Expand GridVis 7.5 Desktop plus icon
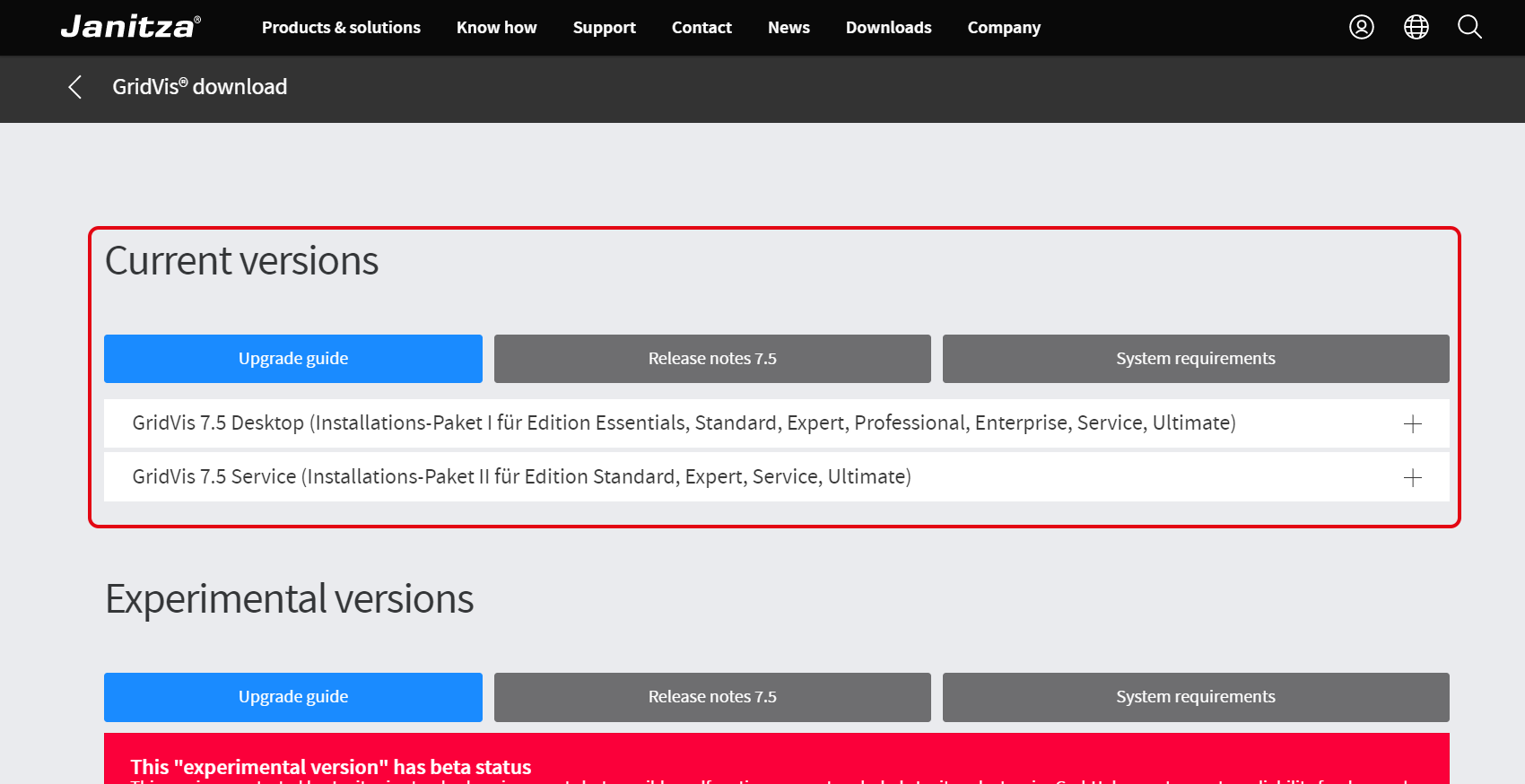Image resolution: width=1525 pixels, height=784 pixels. (1413, 423)
